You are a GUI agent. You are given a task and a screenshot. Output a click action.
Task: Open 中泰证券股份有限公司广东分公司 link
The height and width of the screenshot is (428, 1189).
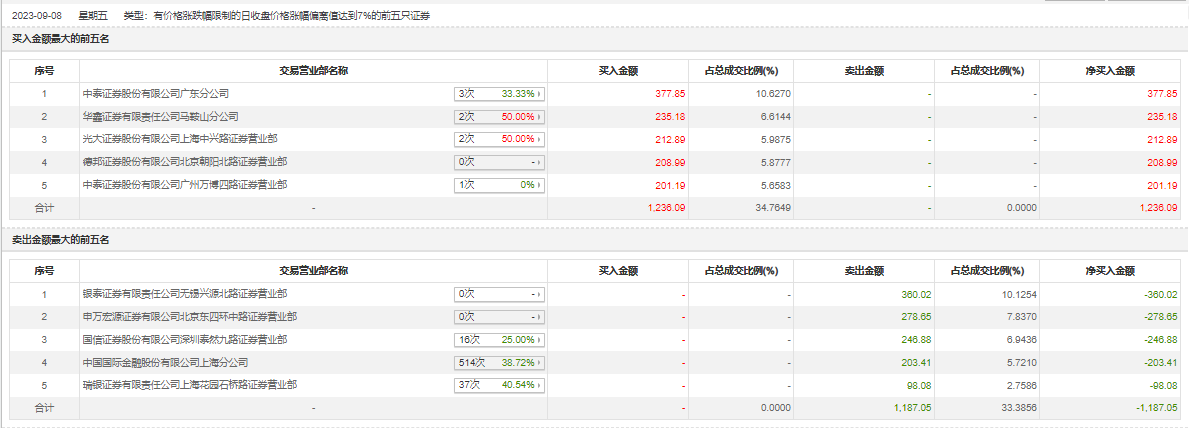tap(155, 94)
